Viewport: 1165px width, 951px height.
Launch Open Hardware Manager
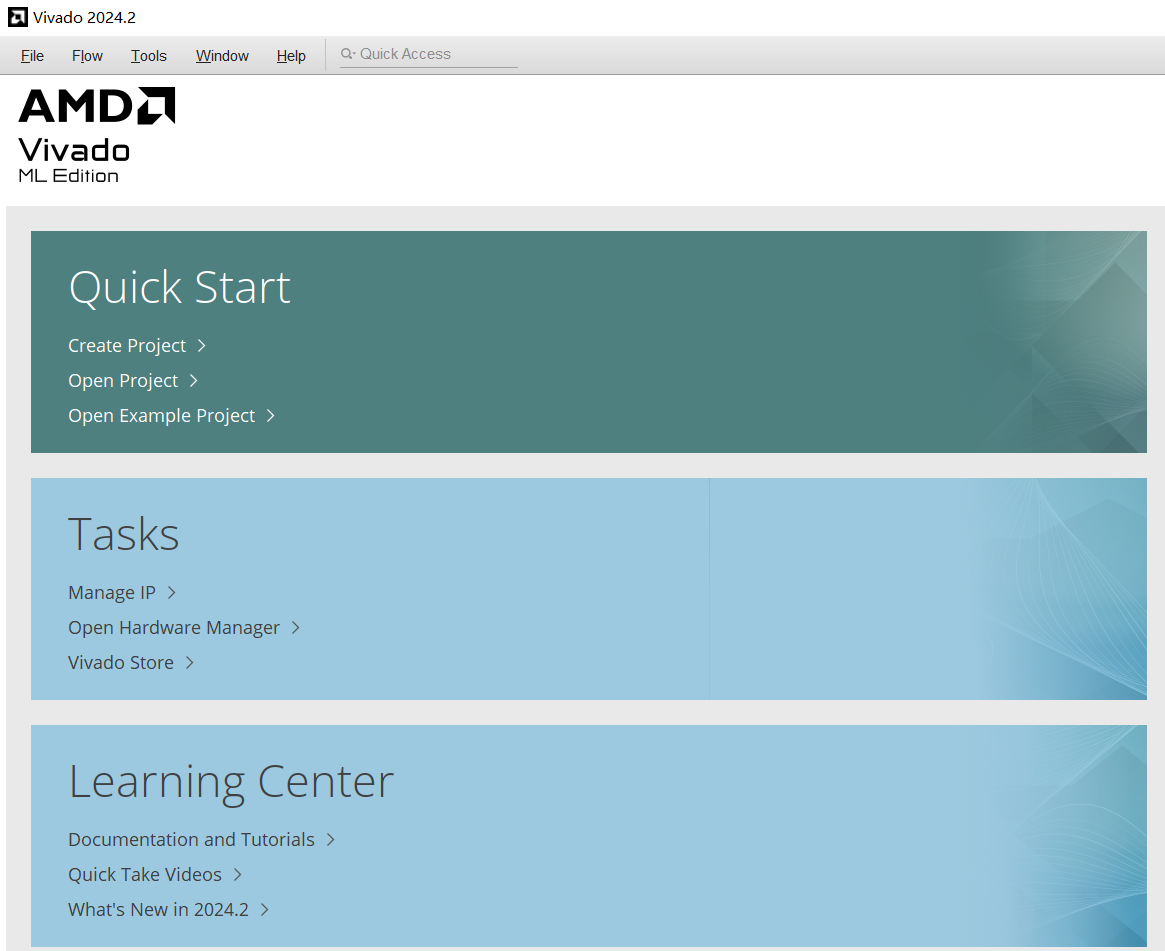[174, 627]
